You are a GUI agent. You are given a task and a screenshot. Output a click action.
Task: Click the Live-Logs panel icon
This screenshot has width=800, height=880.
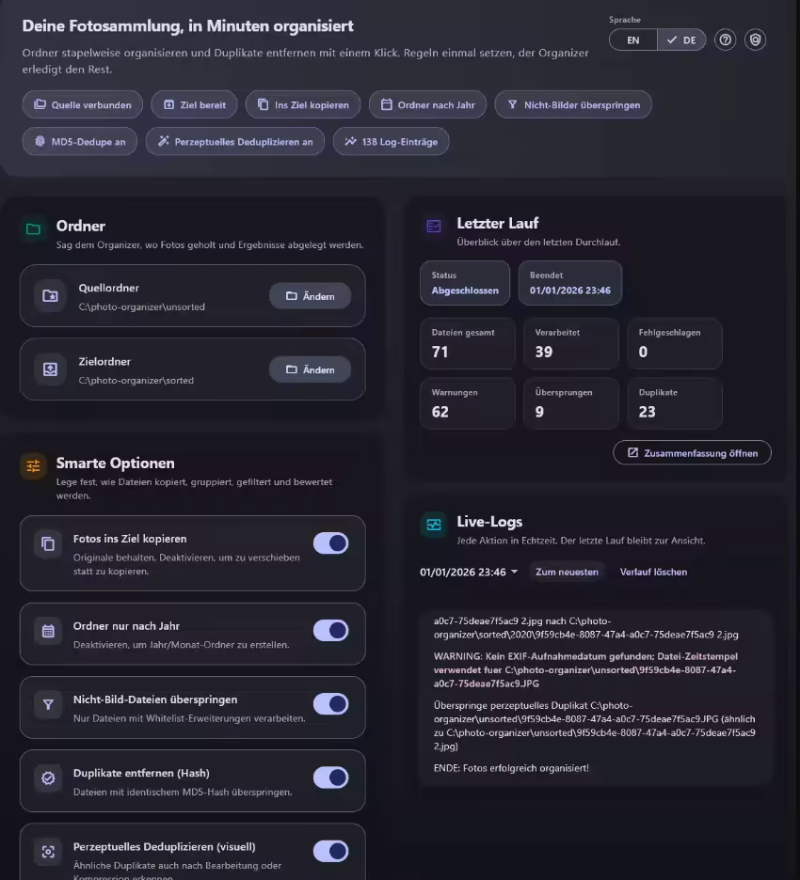434,524
